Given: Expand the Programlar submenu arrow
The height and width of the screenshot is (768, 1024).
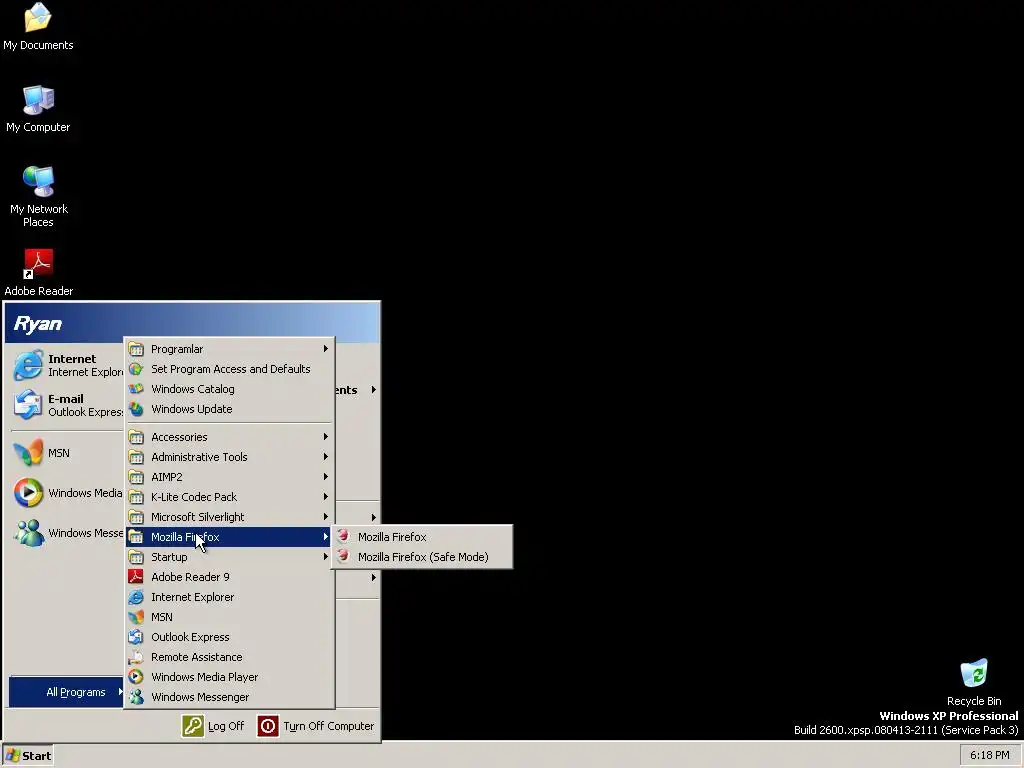Looking at the screenshot, I should (x=325, y=349).
